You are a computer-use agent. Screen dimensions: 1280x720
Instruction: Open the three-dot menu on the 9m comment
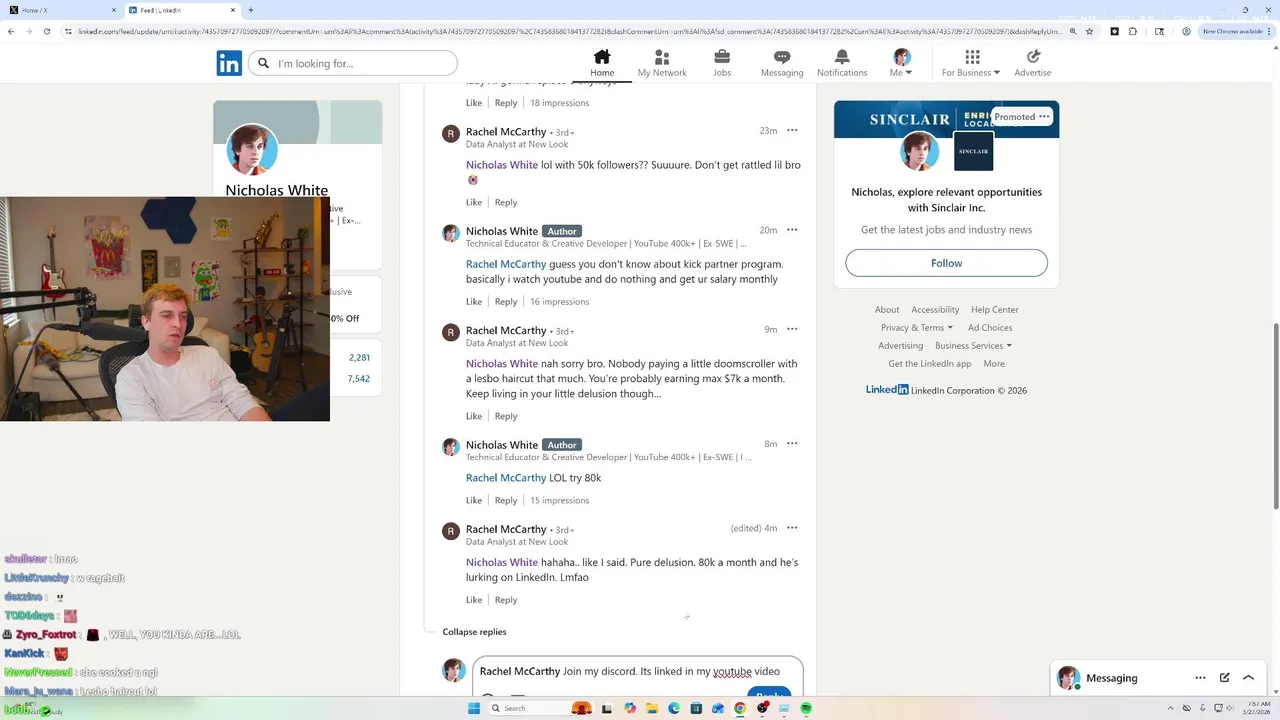tap(792, 328)
